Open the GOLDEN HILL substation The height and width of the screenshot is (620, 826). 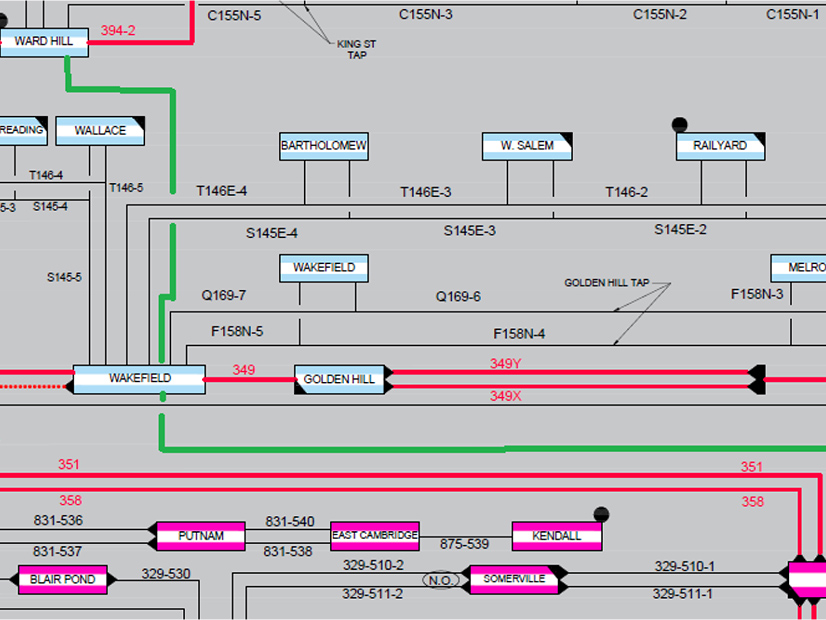pyautogui.click(x=340, y=380)
